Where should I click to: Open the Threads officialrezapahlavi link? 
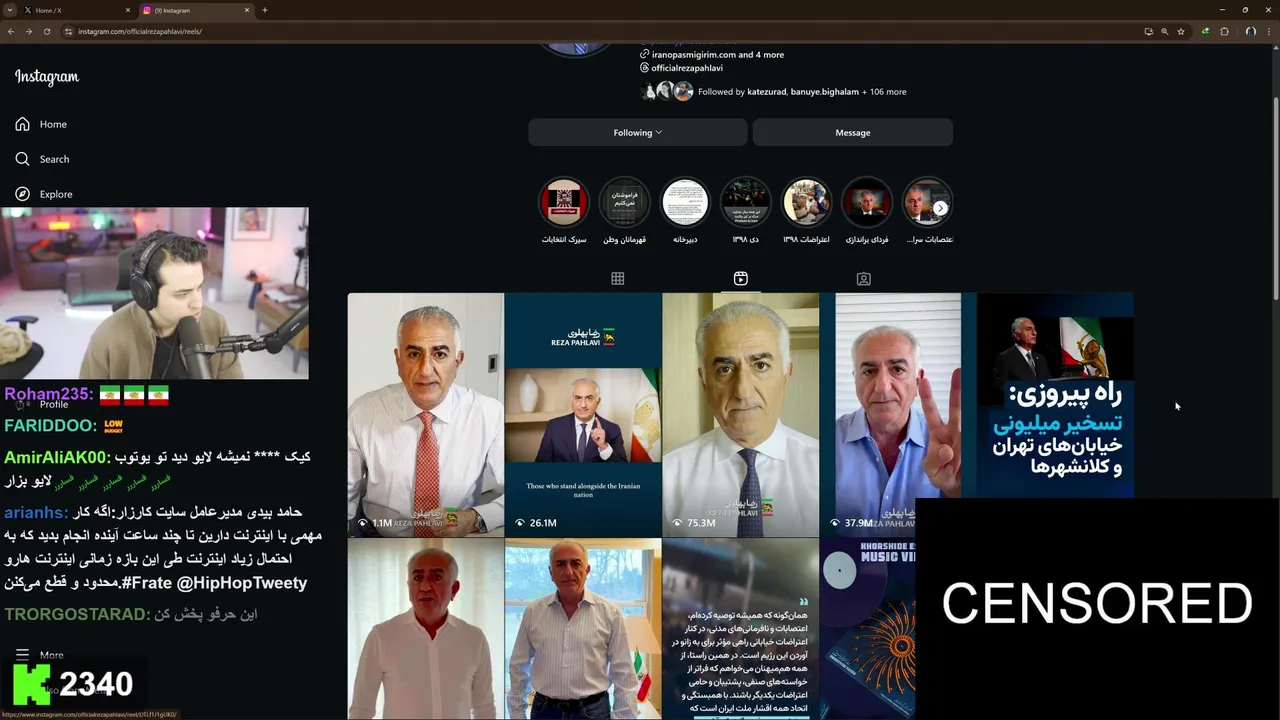[680, 68]
